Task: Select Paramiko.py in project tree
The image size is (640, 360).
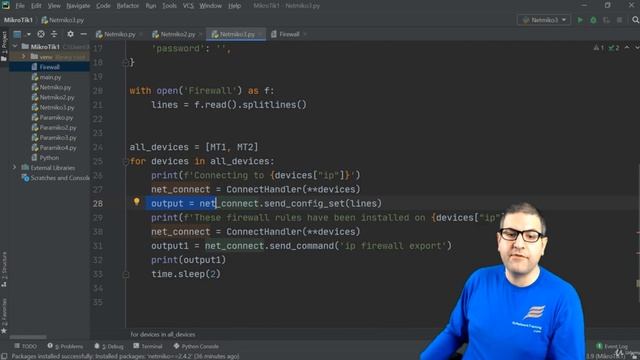Action: coord(56,118)
